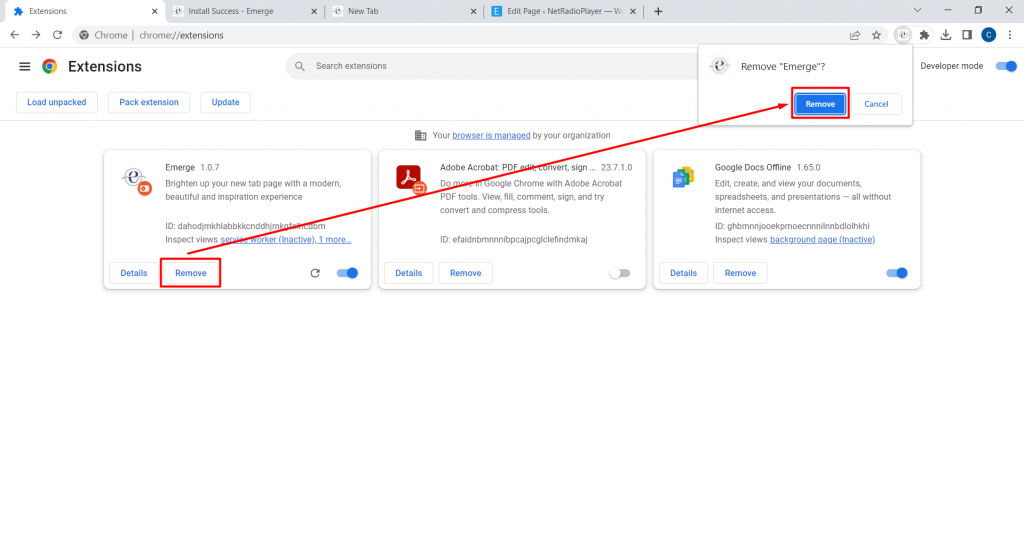This screenshot has height=549, width=1024.
Task: Click the managed organization building icon
Action: click(421, 135)
